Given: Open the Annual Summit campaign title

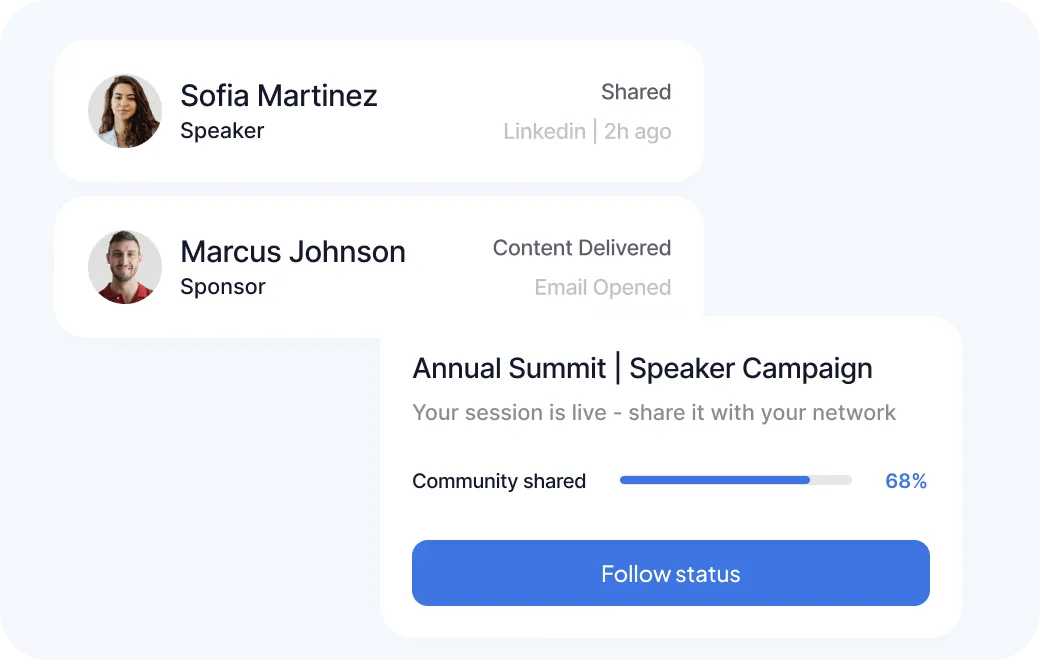Looking at the screenshot, I should click(x=509, y=368).
